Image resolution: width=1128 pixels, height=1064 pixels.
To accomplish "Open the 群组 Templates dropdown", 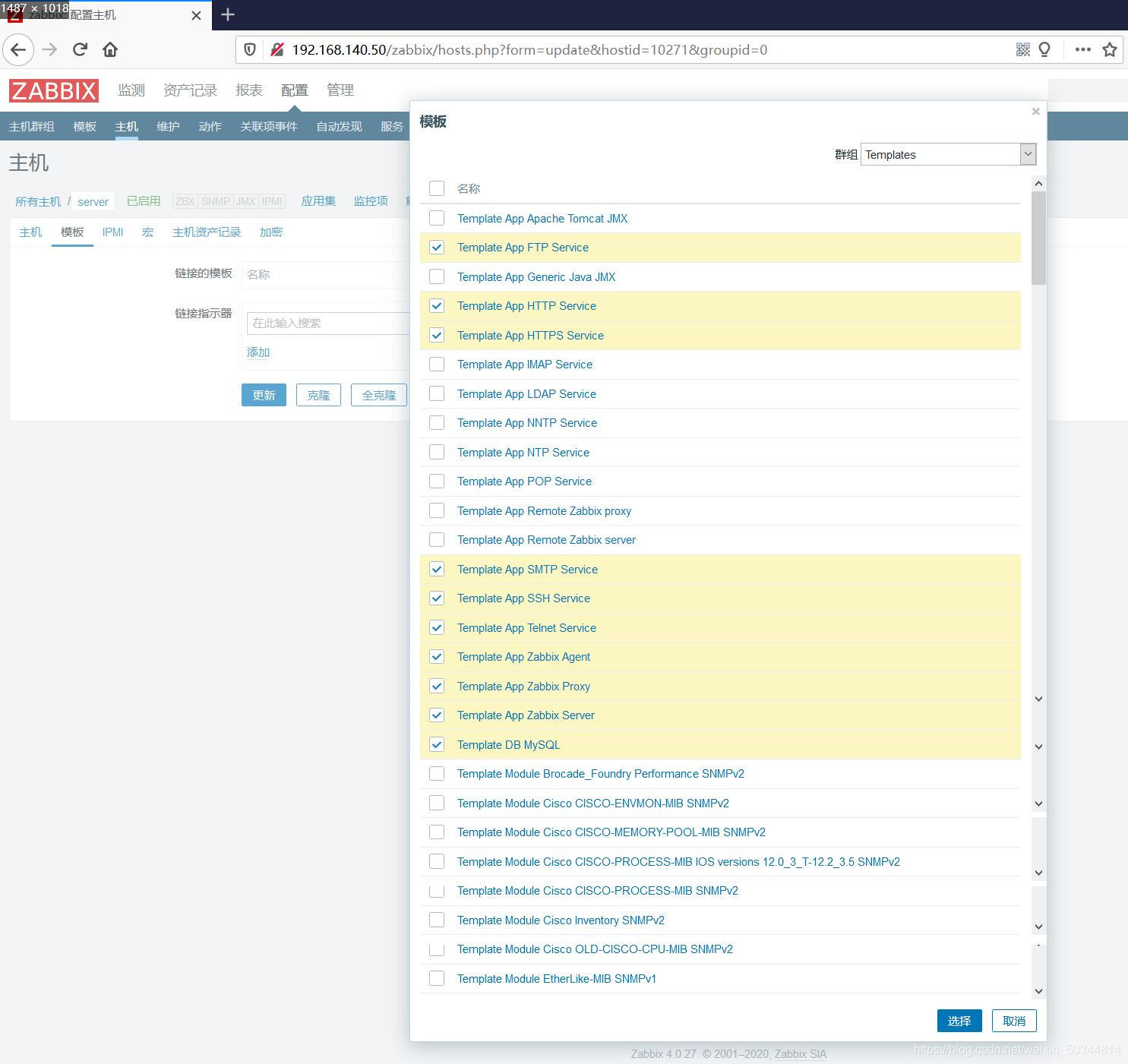I will pos(948,154).
